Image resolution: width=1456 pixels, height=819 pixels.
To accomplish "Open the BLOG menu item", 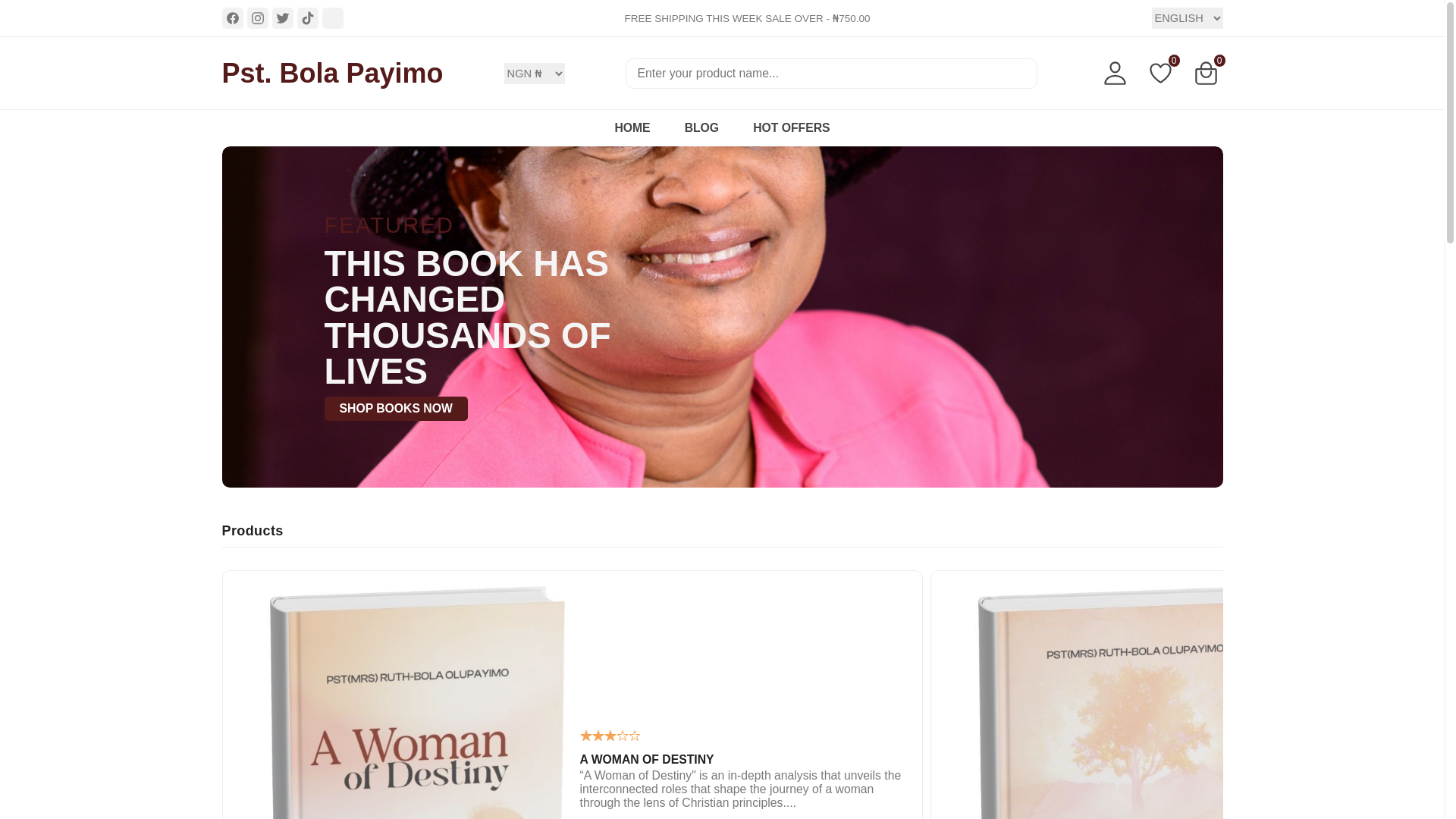I will pyautogui.click(x=701, y=128).
